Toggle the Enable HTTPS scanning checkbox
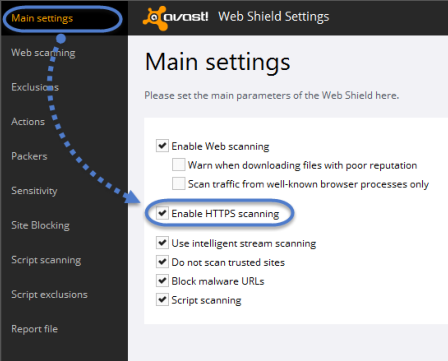The height and width of the screenshot is (361, 448). [x=162, y=213]
